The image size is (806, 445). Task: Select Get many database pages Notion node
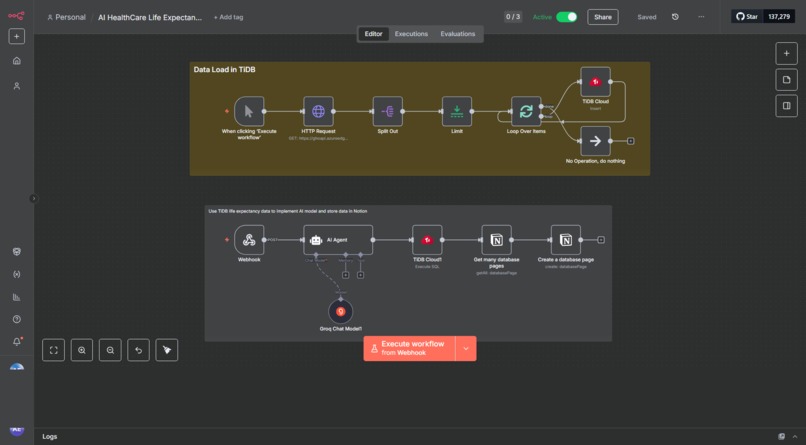point(496,239)
